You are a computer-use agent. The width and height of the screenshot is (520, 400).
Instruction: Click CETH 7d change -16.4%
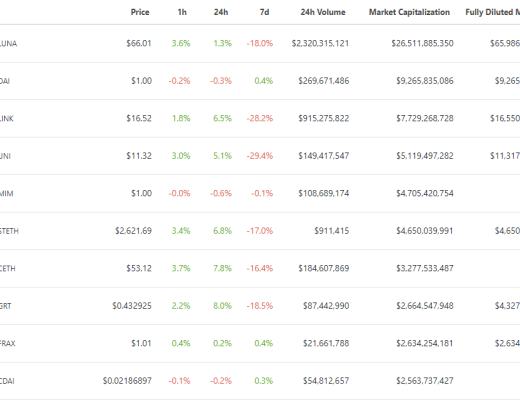tap(260, 268)
